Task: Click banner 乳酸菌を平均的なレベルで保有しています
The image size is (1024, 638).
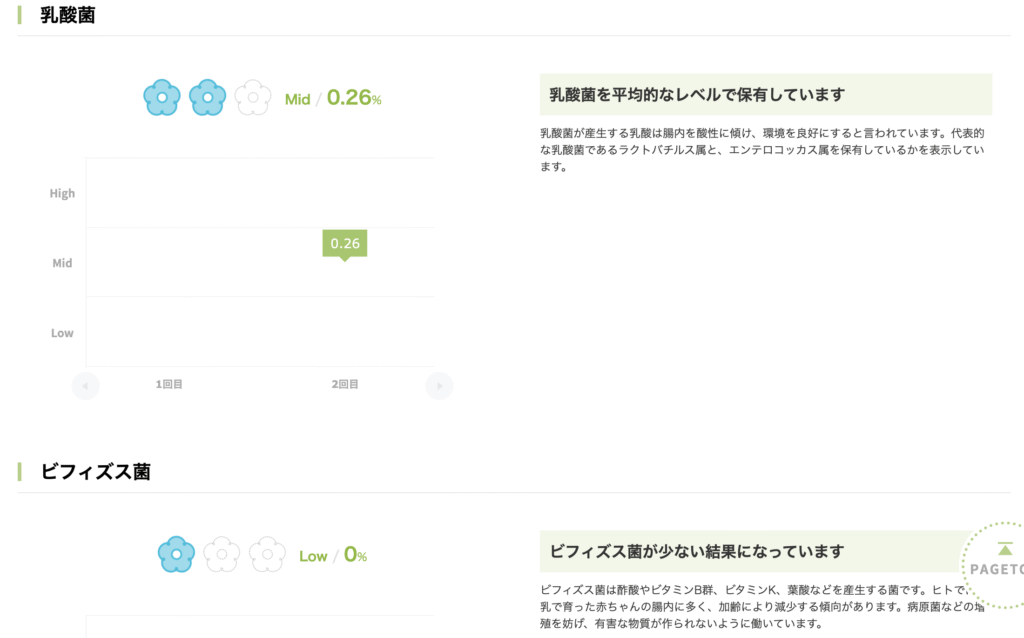Action: click(765, 95)
